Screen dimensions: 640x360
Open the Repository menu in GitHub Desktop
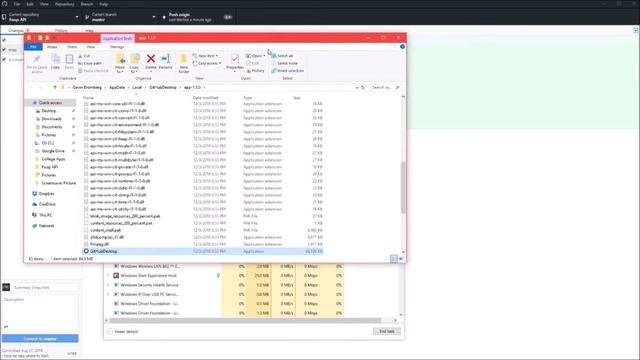[x=64, y=4]
